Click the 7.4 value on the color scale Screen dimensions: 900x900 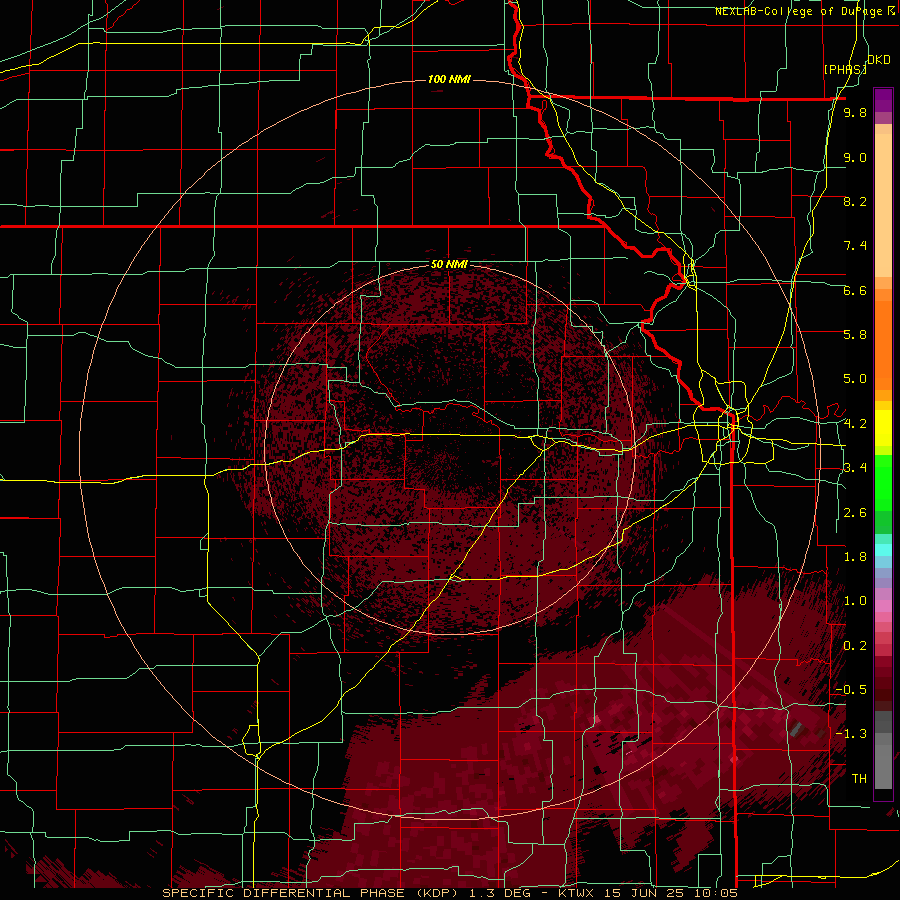[855, 246]
